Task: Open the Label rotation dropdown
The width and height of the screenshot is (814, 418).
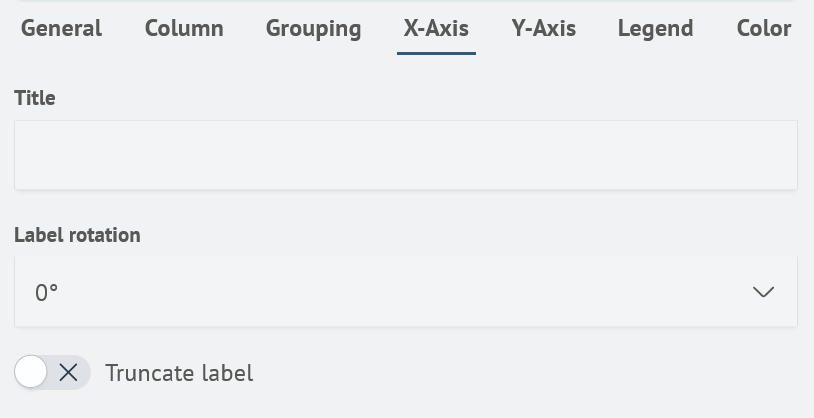Action: pos(405,292)
